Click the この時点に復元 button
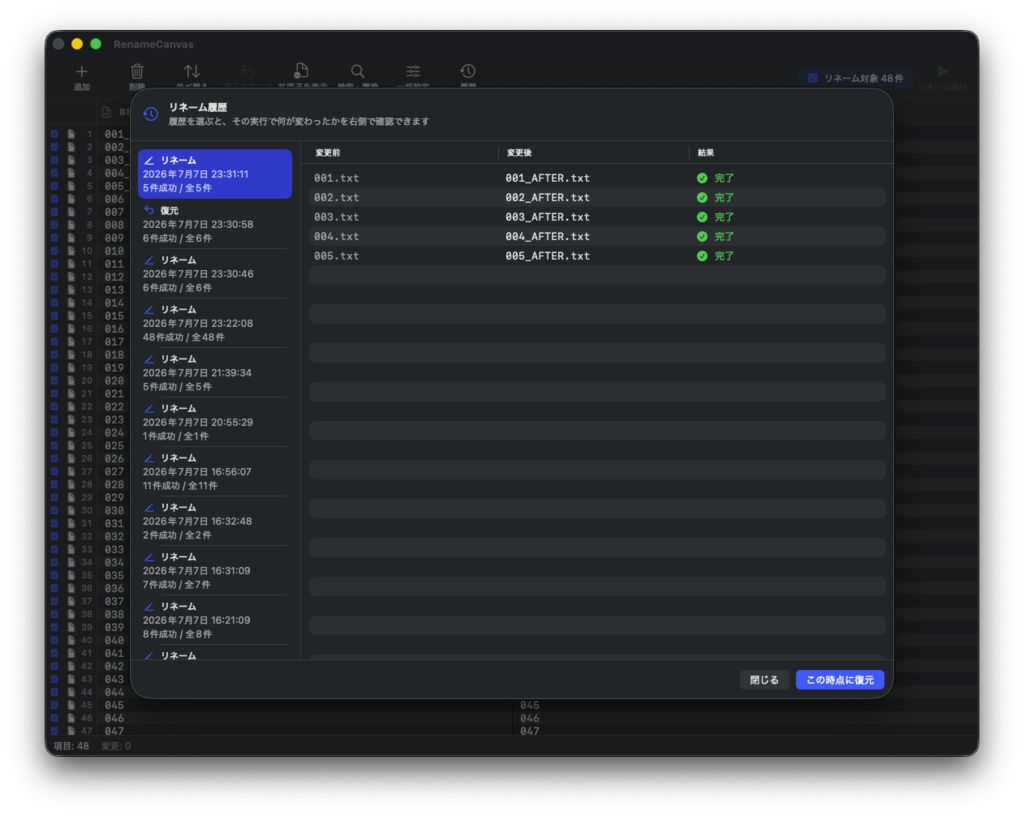Image resolution: width=1024 pixels, height=816 pixels. point(840,680)
